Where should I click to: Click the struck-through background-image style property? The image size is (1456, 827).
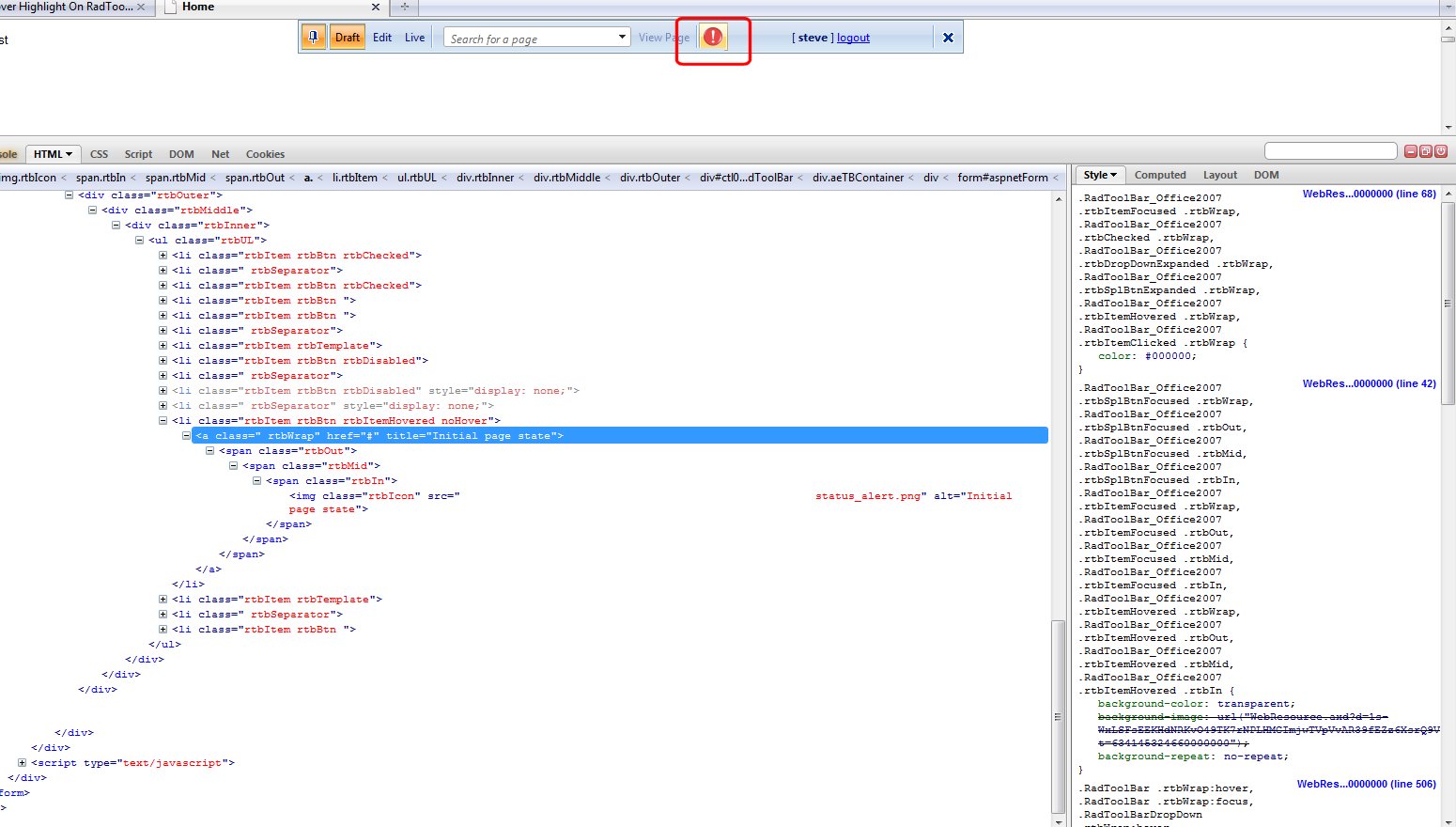pos(1269,730)
